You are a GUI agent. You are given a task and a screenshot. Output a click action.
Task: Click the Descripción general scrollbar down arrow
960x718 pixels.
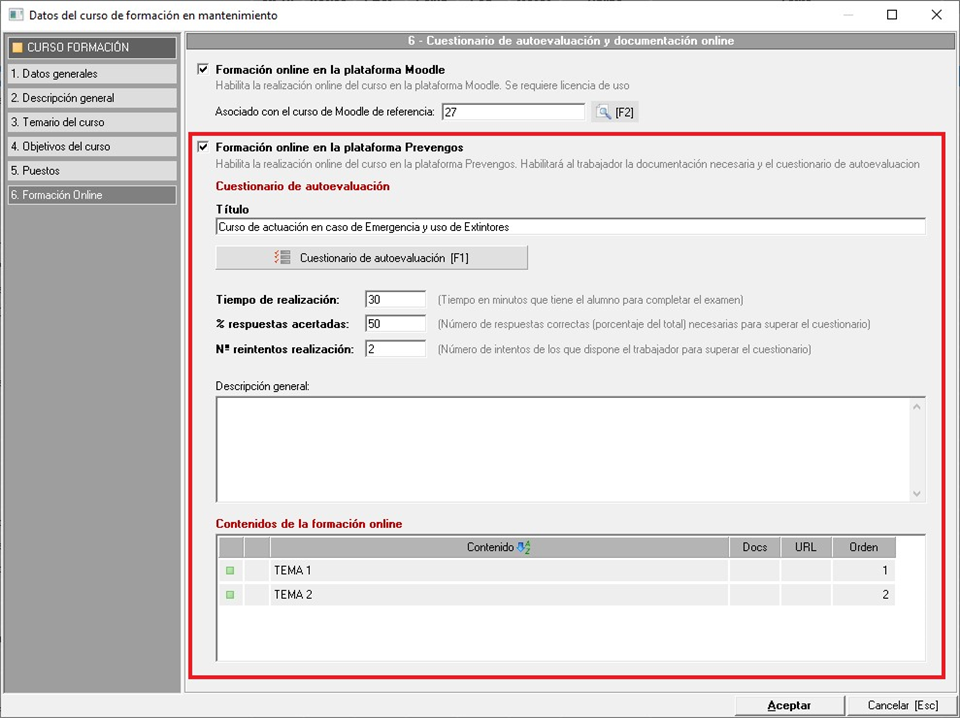[918, 494]
